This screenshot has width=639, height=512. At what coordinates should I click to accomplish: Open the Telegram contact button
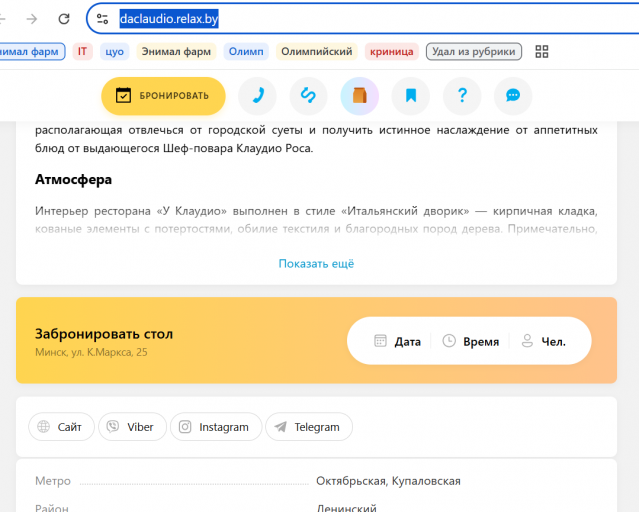pos(309,427)
